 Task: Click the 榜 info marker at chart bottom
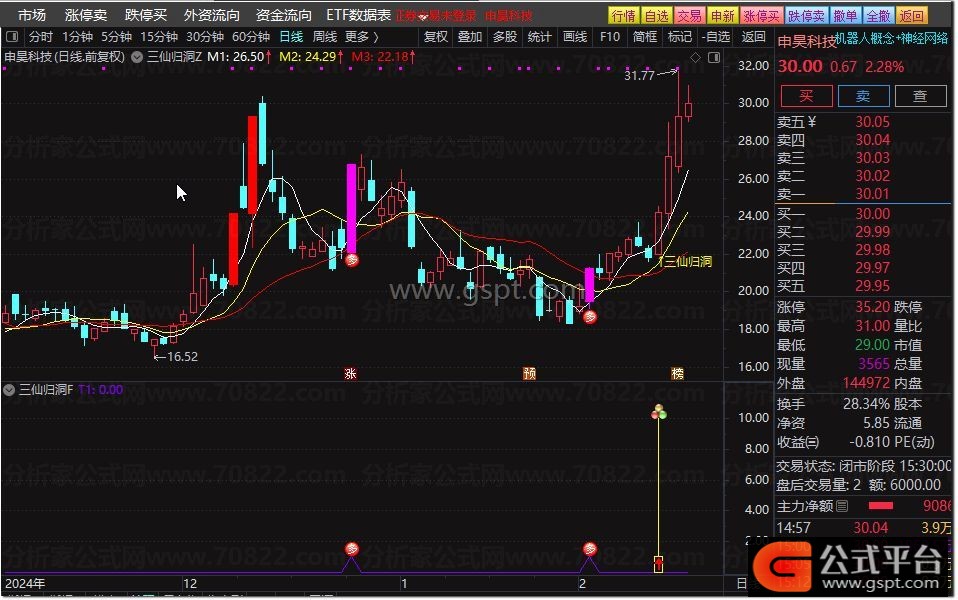click(678, 373)
